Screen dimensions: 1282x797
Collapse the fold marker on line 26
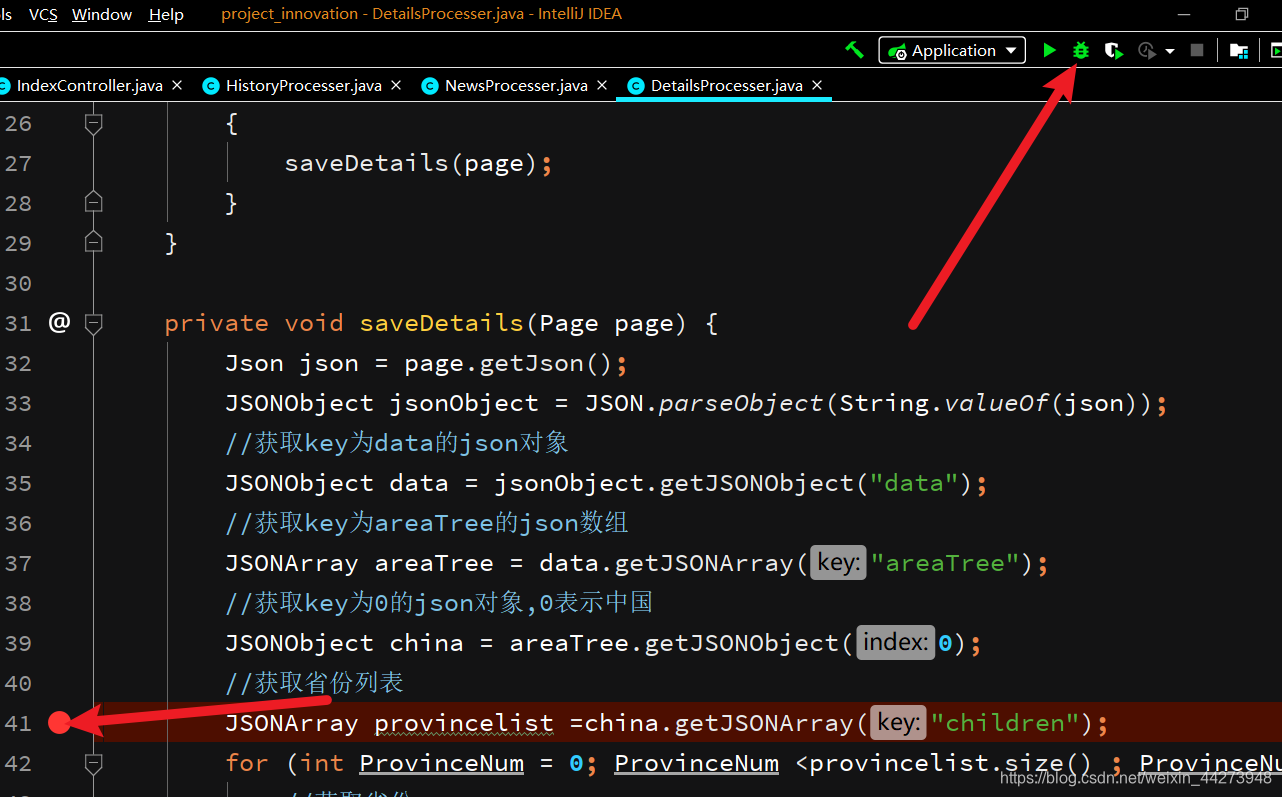(x=93, y=123)
